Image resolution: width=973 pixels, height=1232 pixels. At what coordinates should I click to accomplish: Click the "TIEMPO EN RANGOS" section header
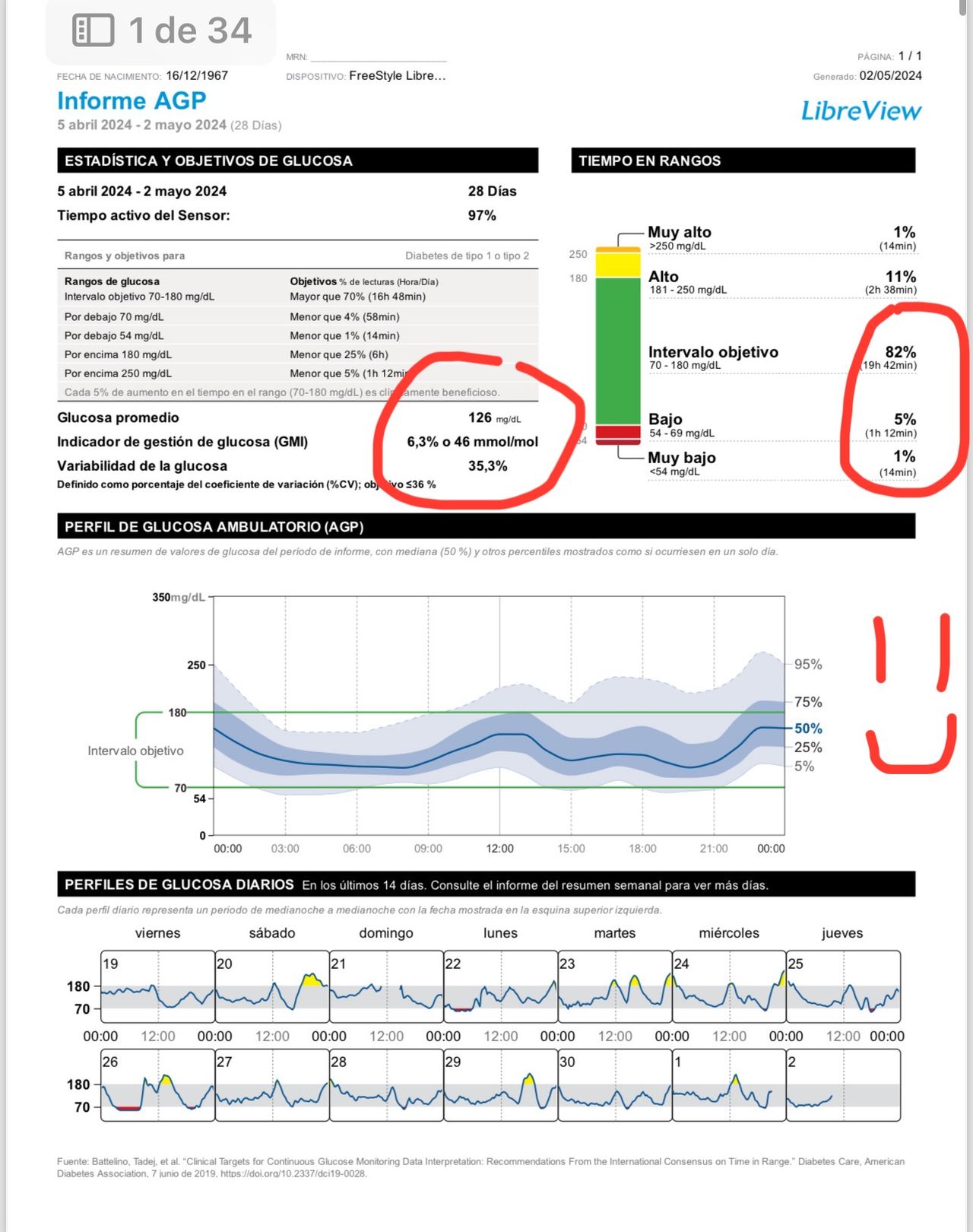pyautogui.click(x=742, y=160)
